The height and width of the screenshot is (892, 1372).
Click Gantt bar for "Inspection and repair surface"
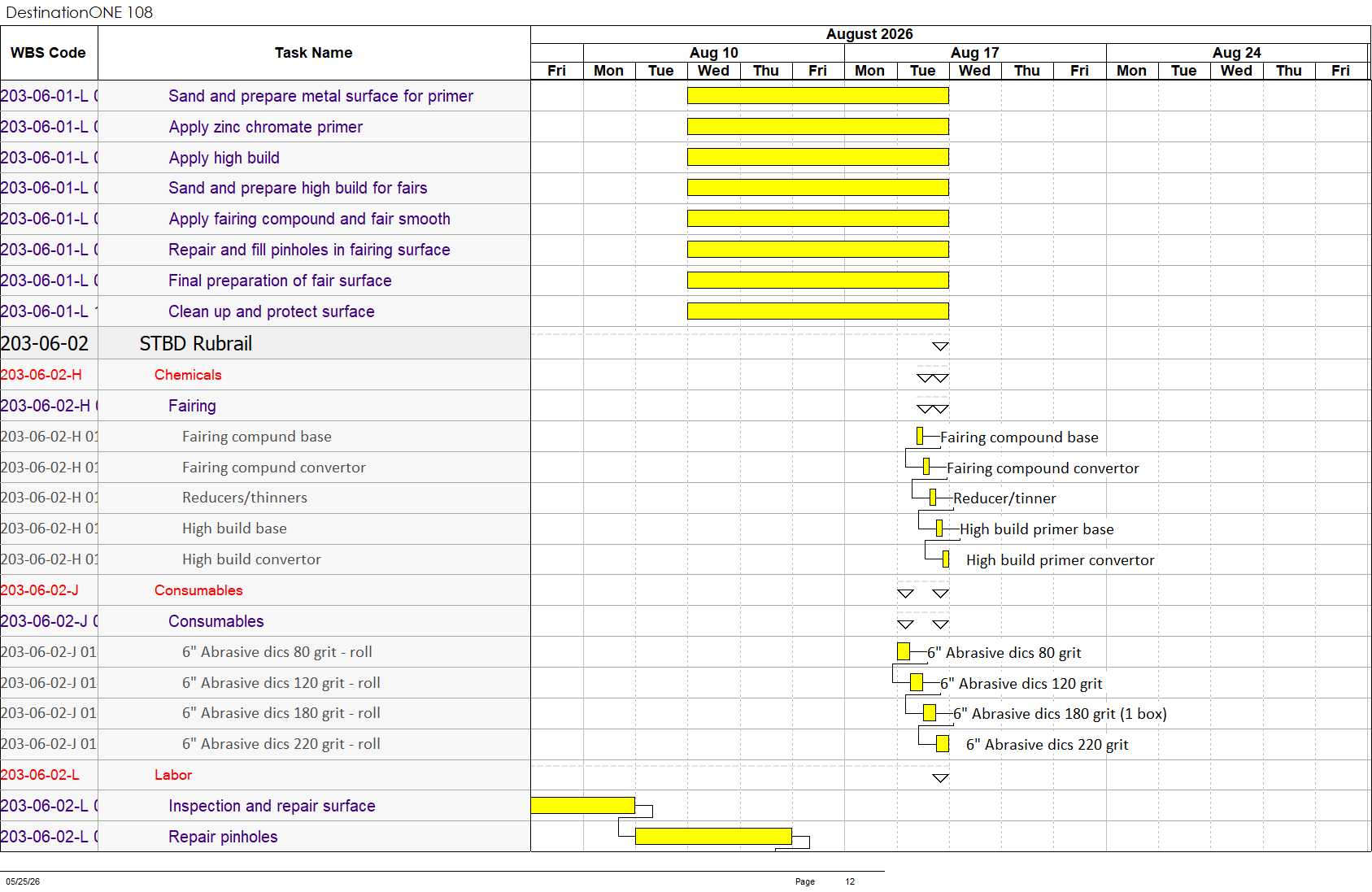(x=583, y=805)
